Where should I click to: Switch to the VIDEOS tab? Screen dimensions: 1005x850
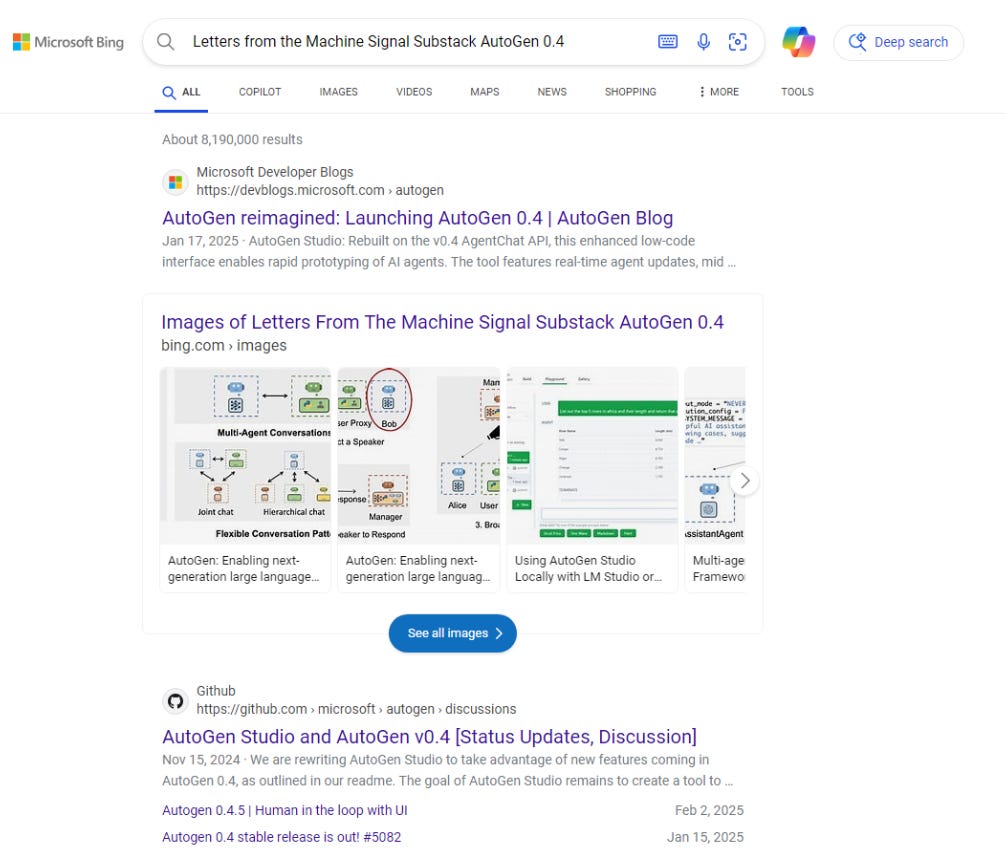414,92
